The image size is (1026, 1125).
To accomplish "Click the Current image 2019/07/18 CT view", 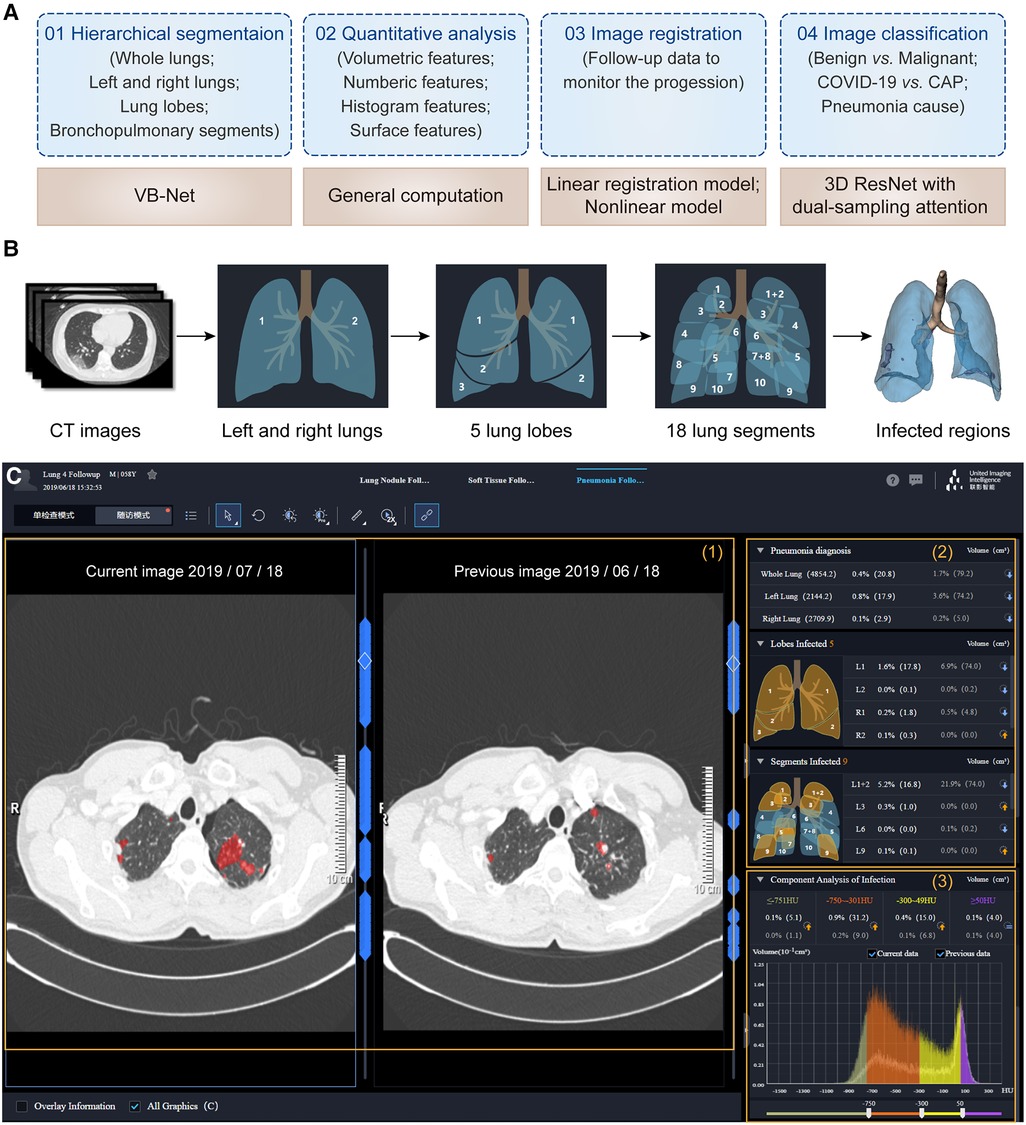I will [x=181, y=812].
